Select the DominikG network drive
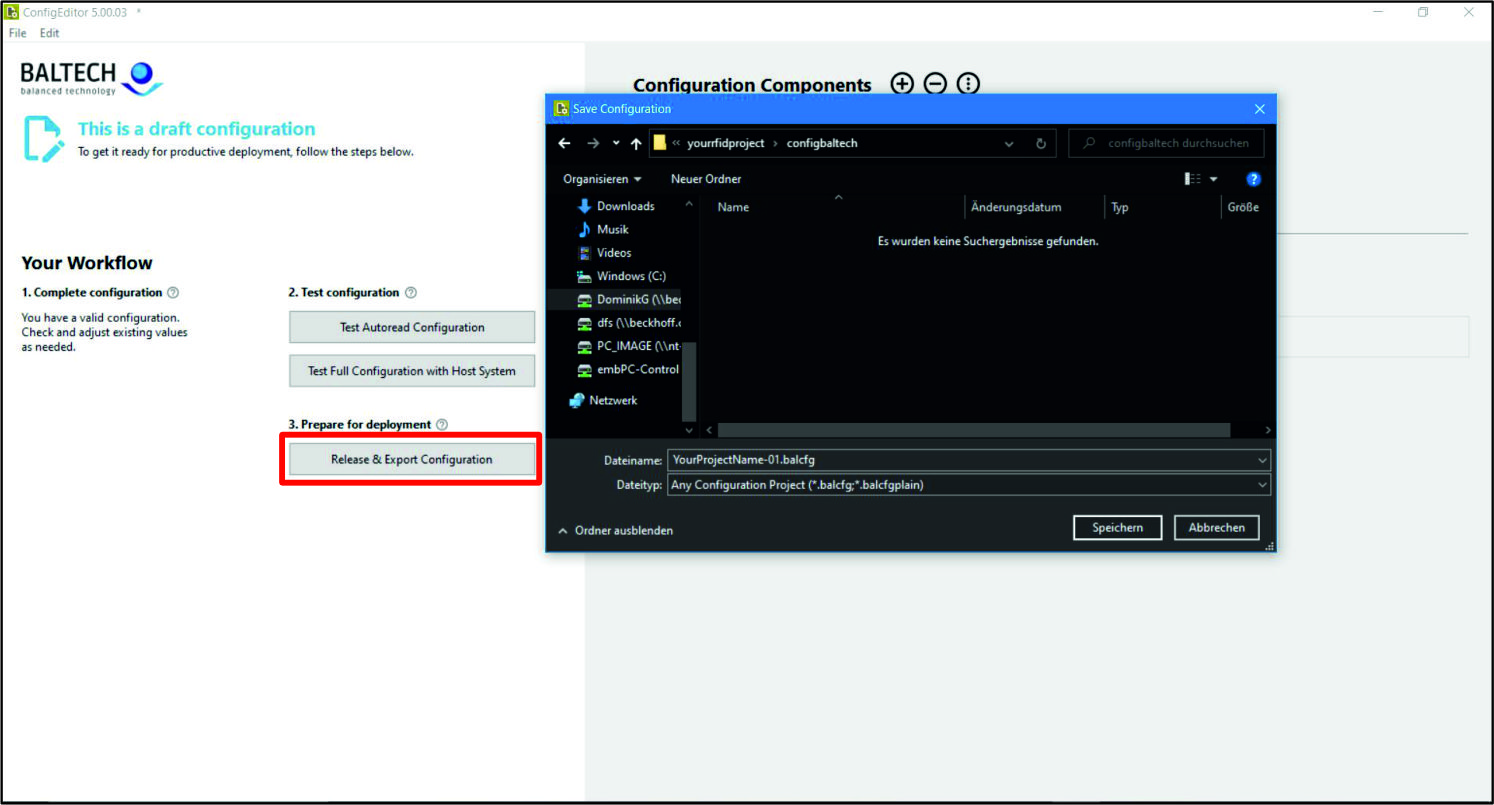 (628, 299)
